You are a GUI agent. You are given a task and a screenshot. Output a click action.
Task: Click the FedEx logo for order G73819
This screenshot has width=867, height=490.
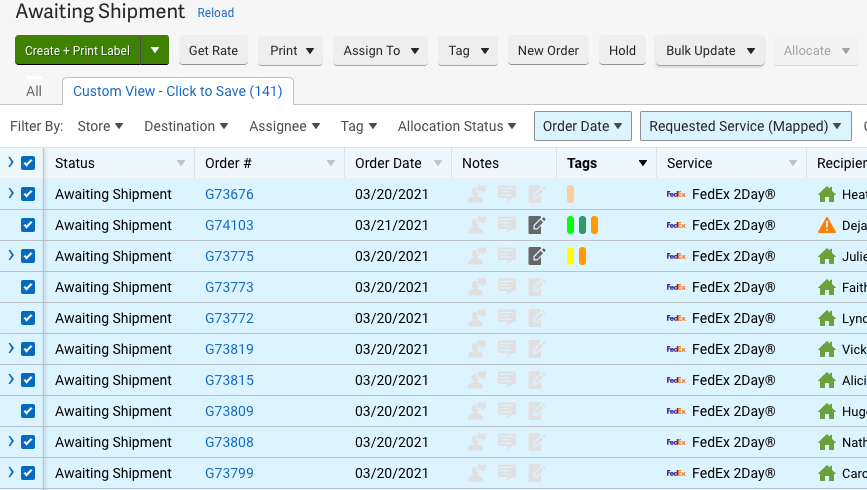click(677, 350)
